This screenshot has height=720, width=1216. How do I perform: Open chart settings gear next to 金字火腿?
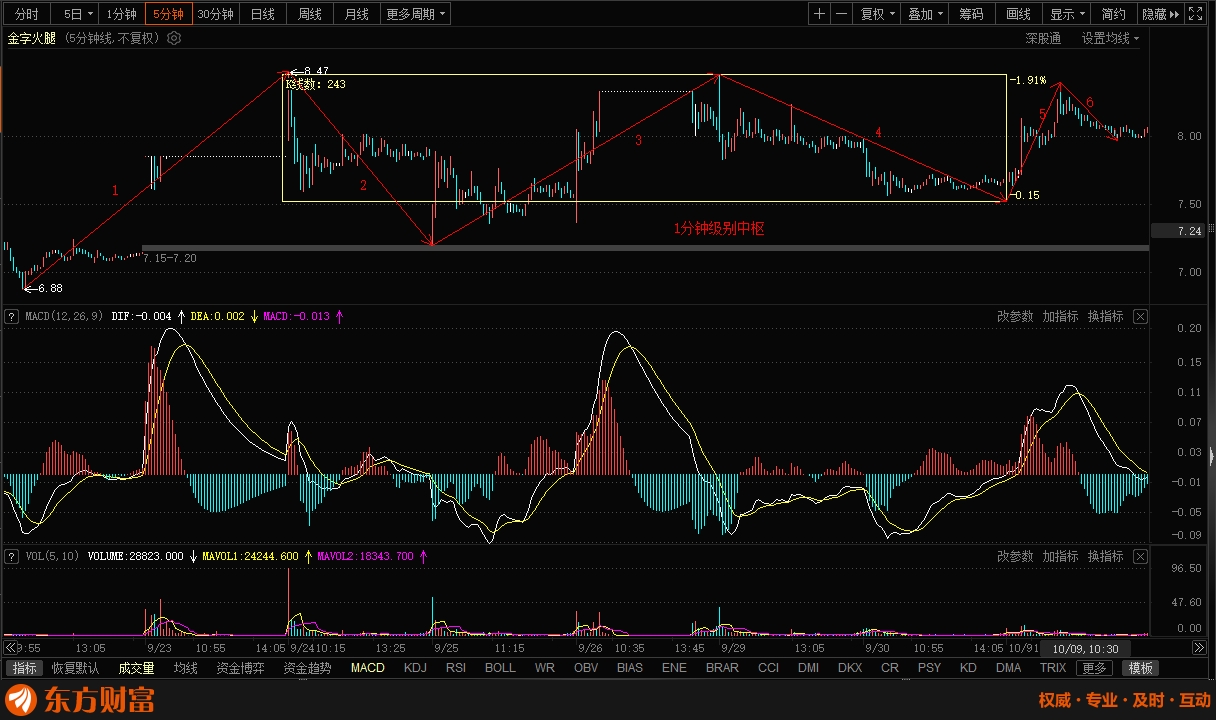174,38
